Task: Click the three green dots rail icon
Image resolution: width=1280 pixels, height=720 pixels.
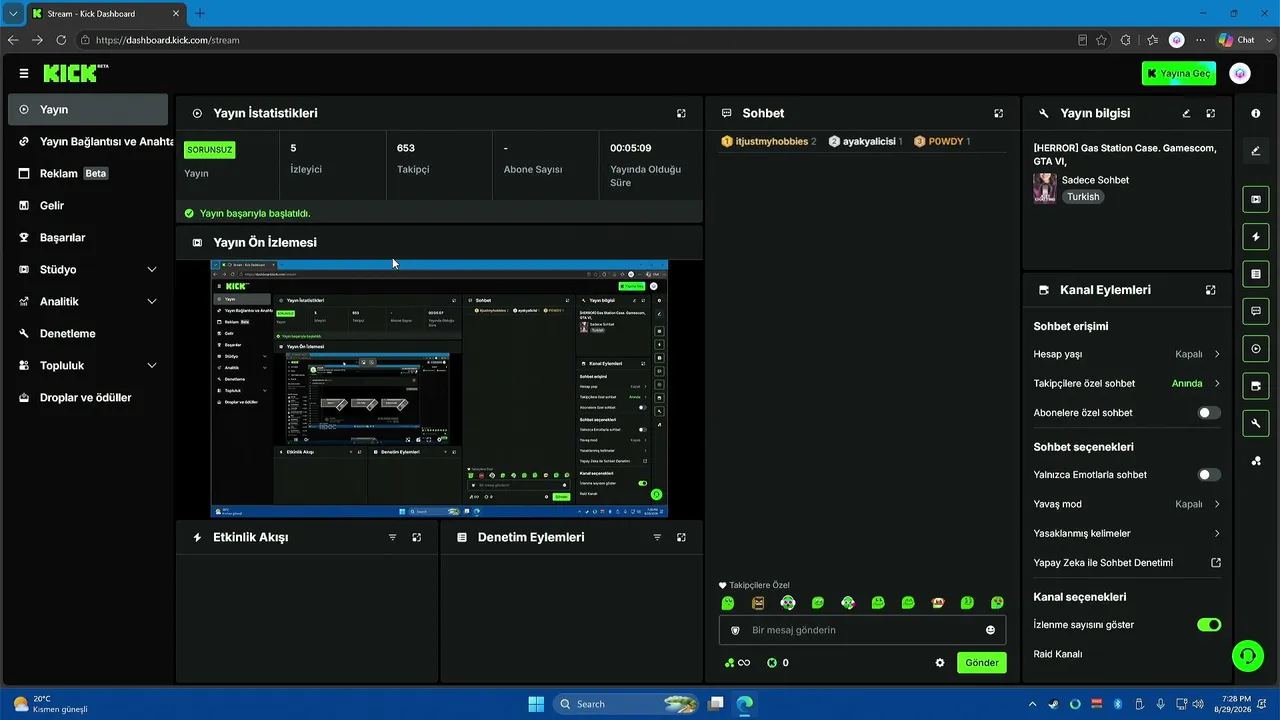Action: point(1256,461)
